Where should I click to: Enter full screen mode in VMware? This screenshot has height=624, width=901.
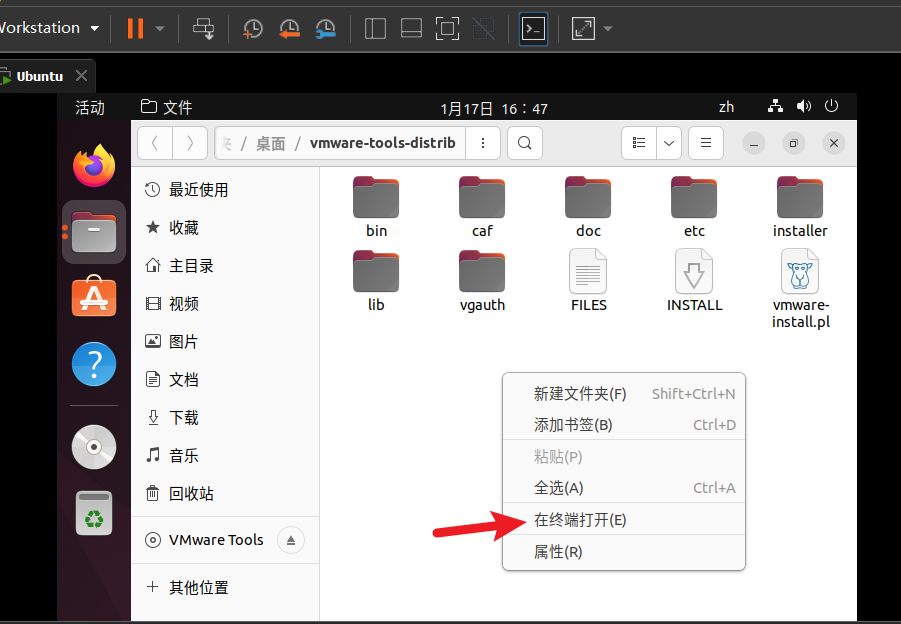(x=448, y=28)
